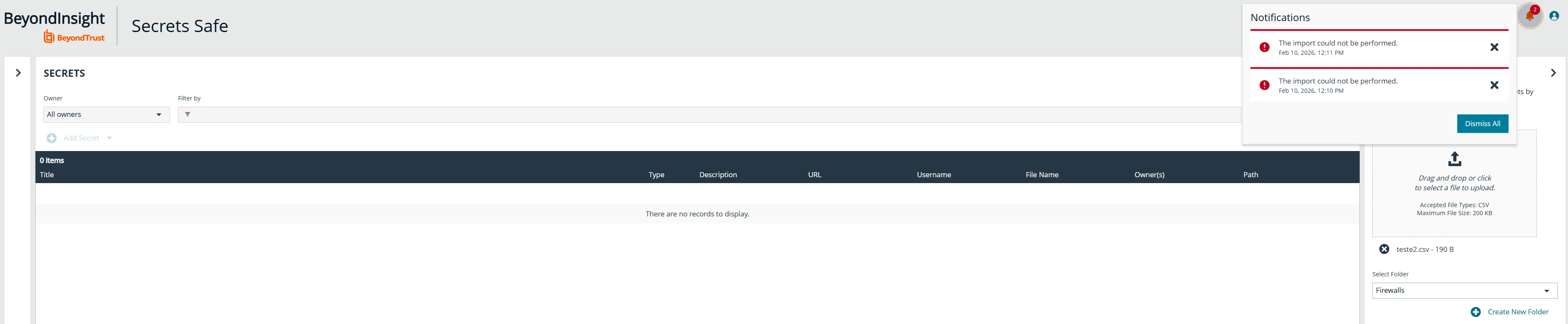
Task: Click the BeyondInsight product name
Action: pyautogui.click(x=54, y=18)
